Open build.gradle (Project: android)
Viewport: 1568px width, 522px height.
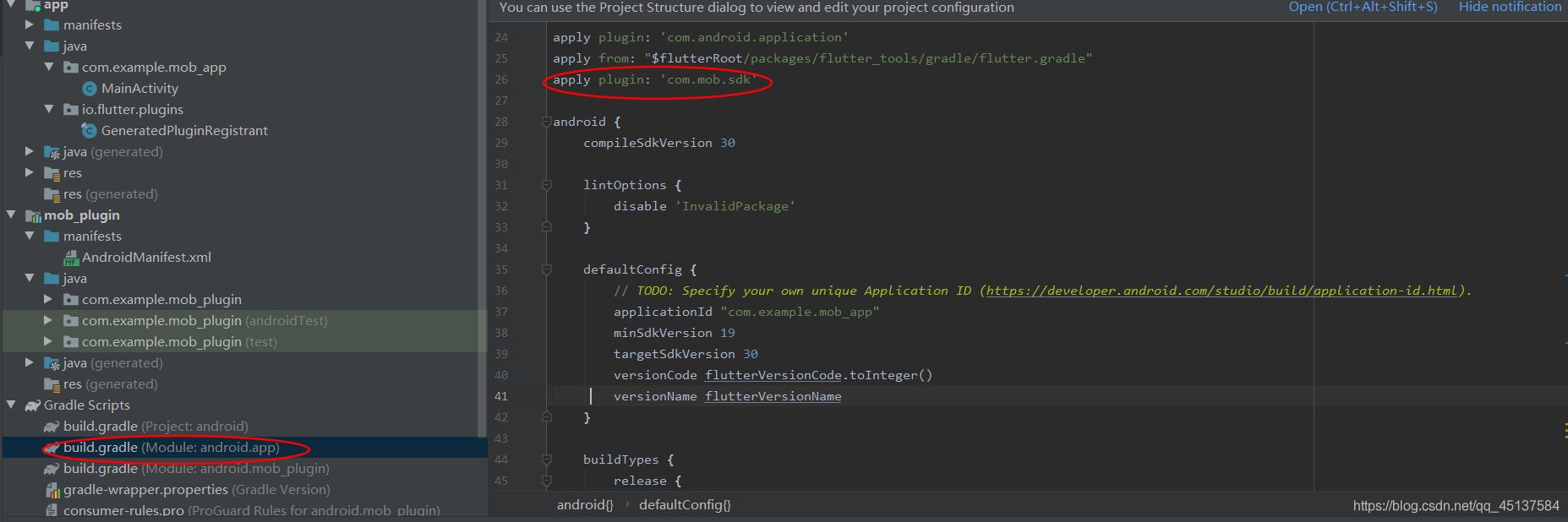(x=156, y=426)
